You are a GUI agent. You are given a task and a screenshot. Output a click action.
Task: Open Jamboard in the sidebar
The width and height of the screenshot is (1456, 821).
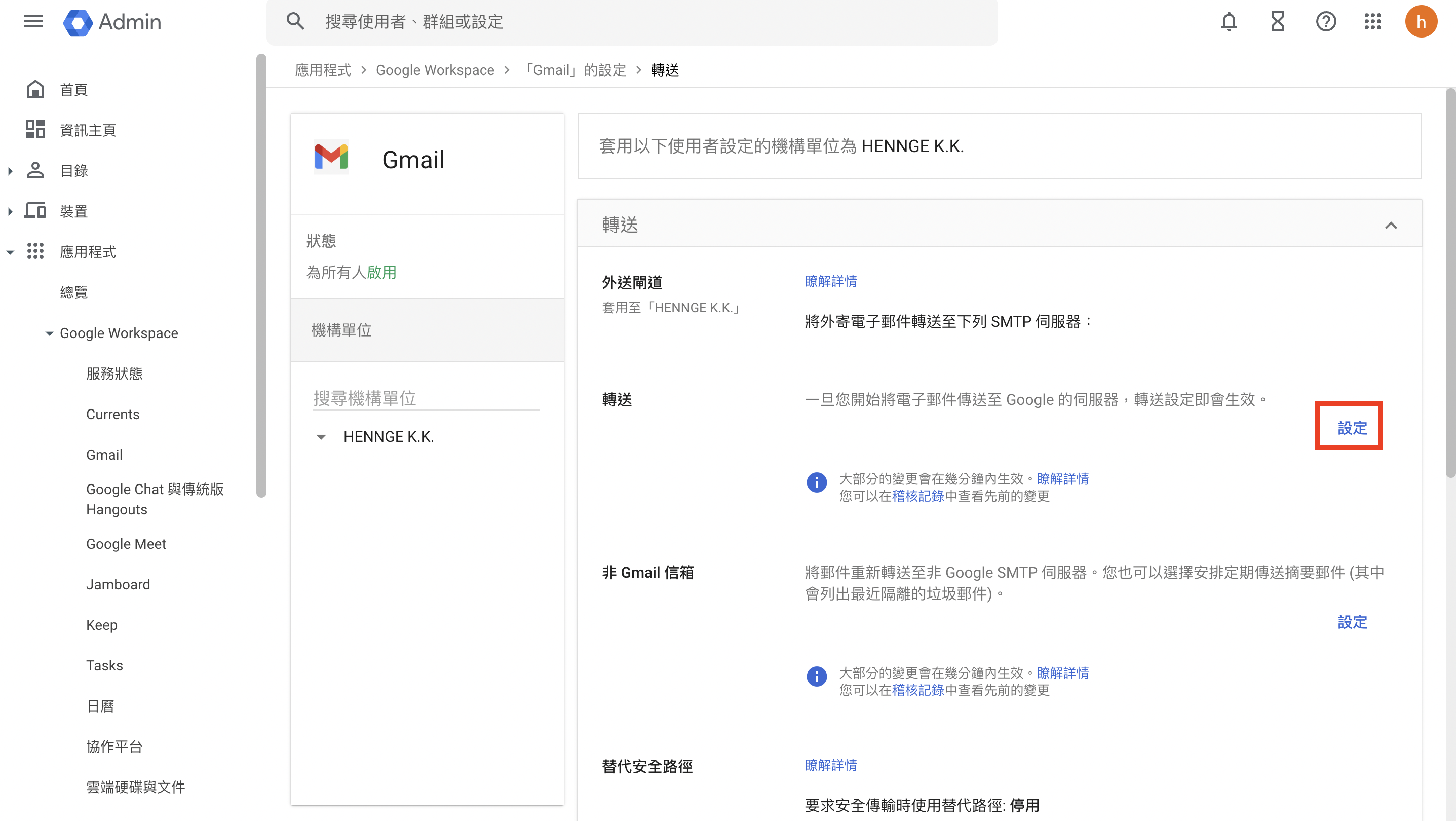coord(118,584)
